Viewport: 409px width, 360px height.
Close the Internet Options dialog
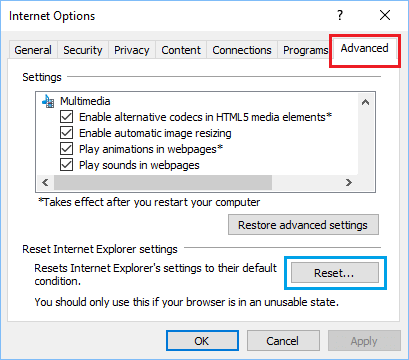coord(385,15)
